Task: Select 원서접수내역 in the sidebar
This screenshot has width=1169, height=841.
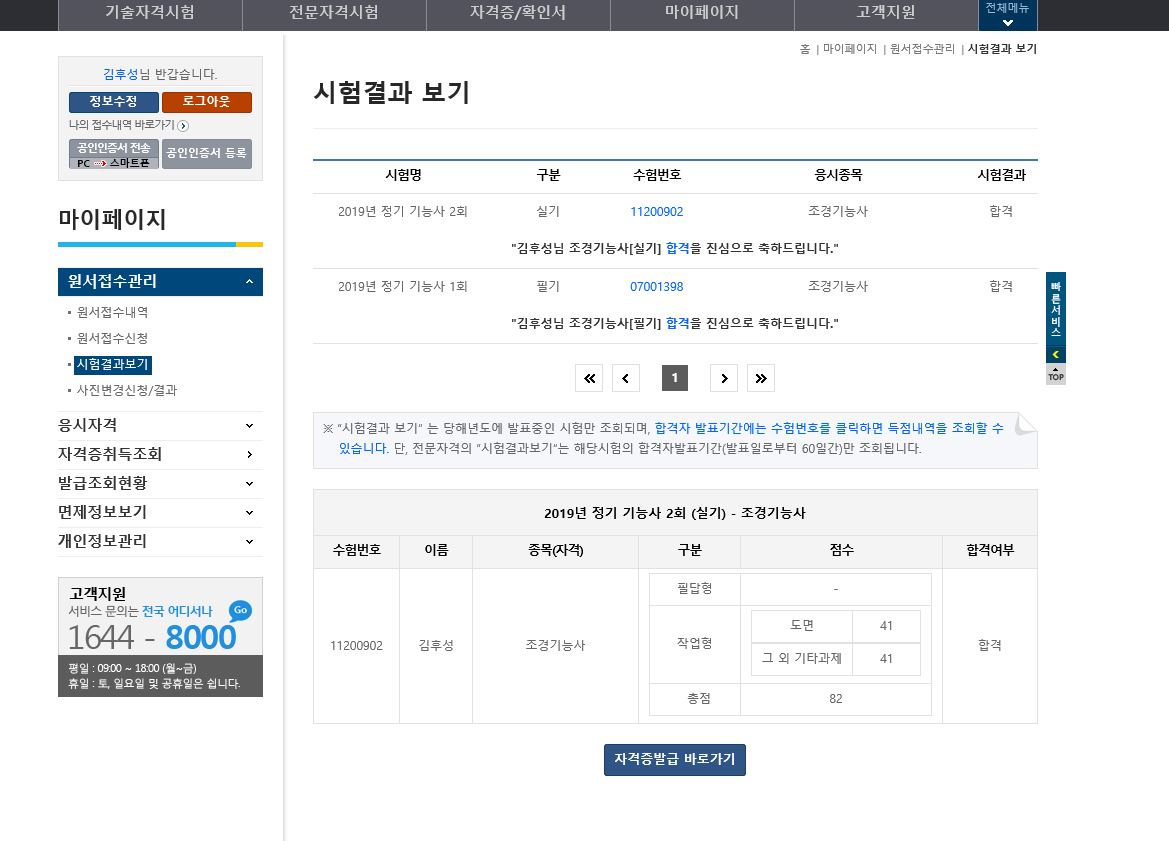Action: point(112,312)
